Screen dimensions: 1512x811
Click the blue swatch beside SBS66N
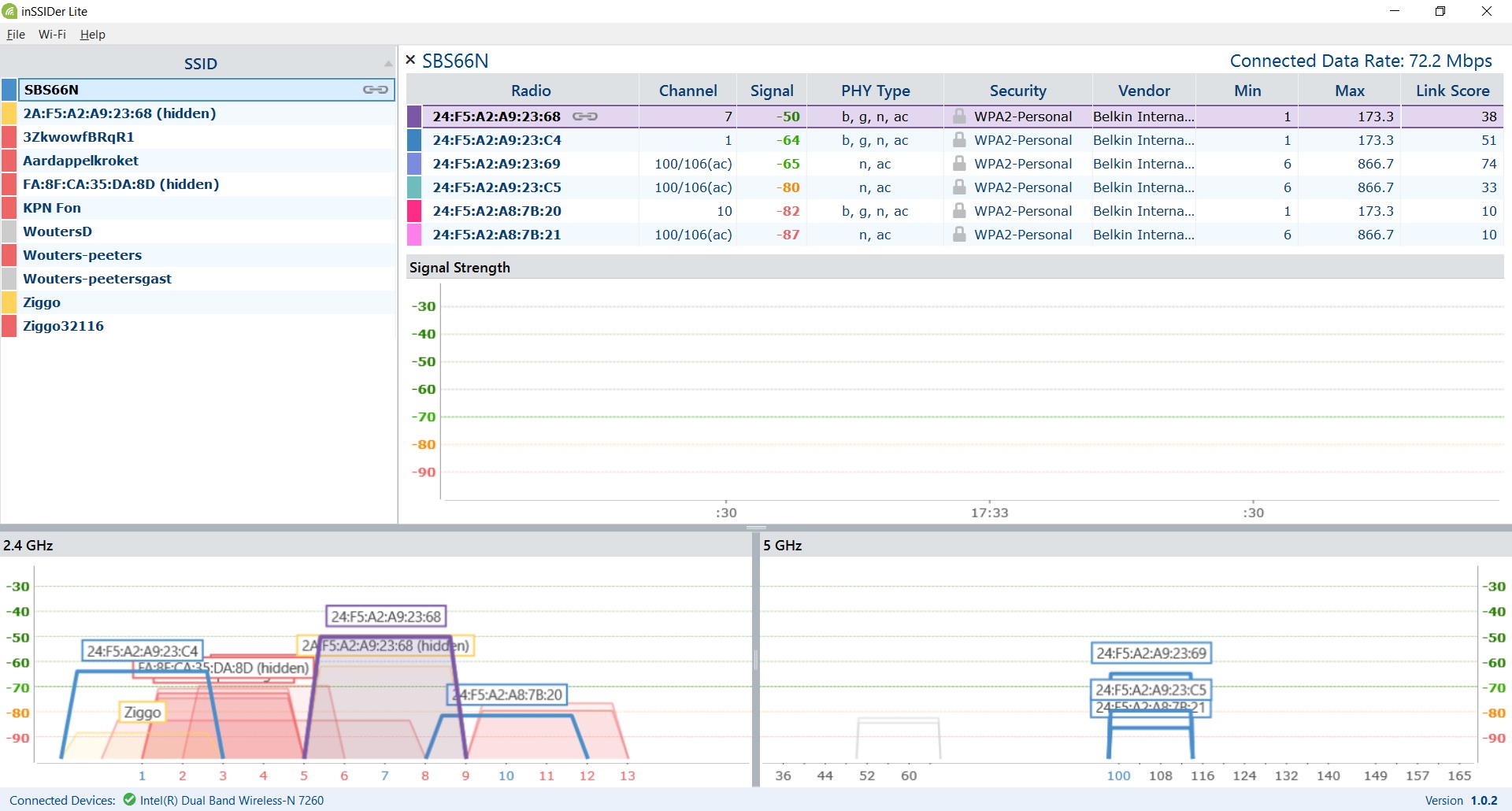point(9,90)
